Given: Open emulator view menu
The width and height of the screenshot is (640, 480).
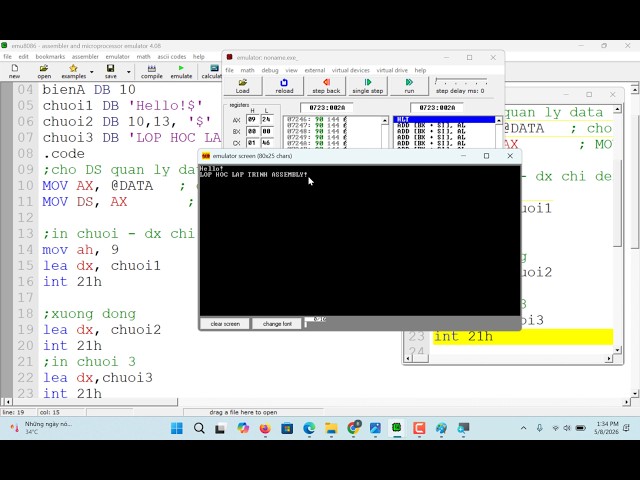Looking at the screenshot, I should [291, 70].
